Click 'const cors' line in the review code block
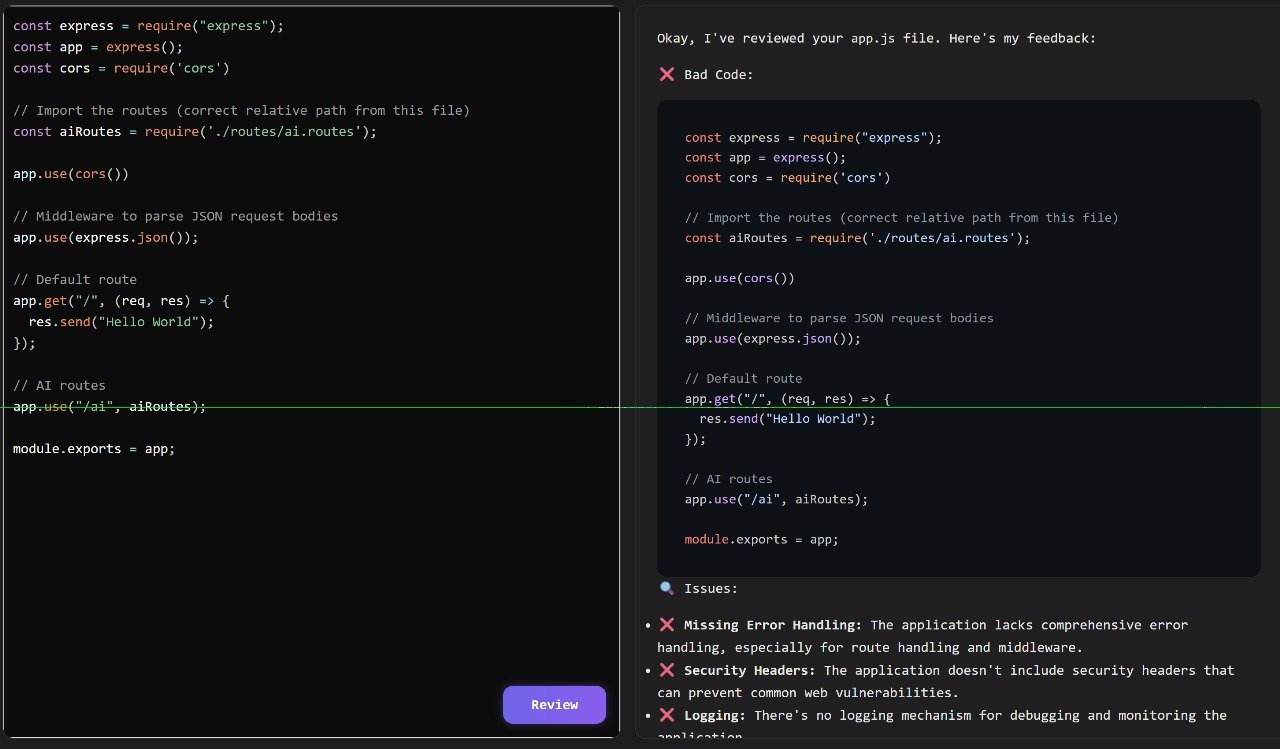 click(x=788, y=177)
